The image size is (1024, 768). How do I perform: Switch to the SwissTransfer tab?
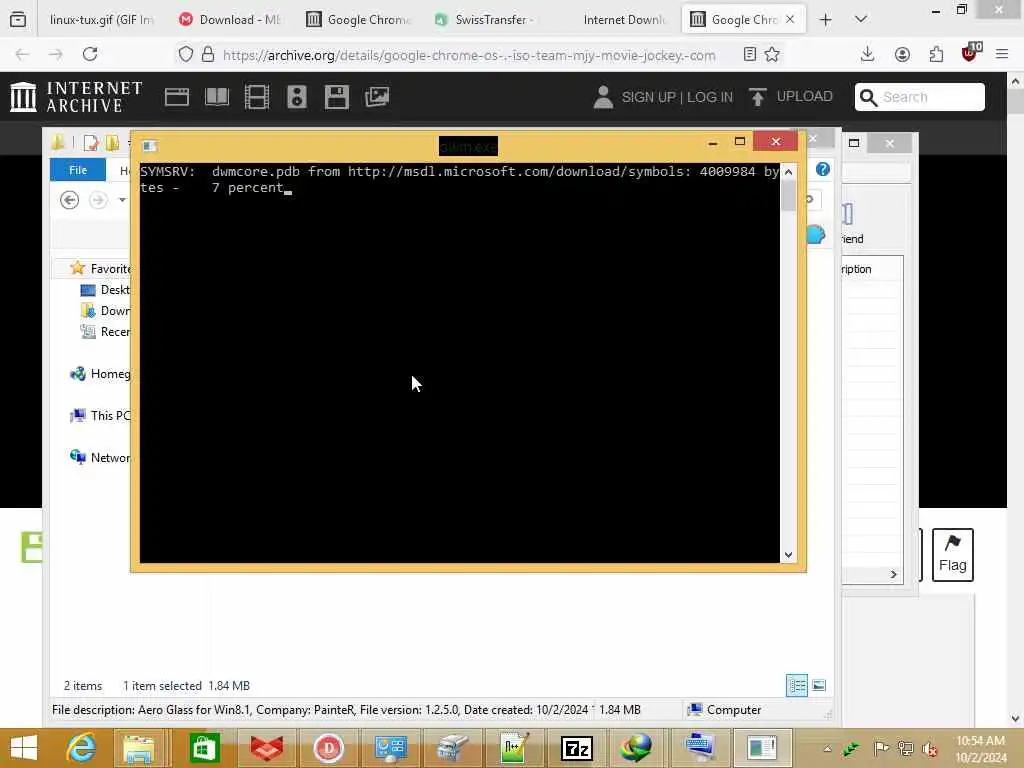485,20
